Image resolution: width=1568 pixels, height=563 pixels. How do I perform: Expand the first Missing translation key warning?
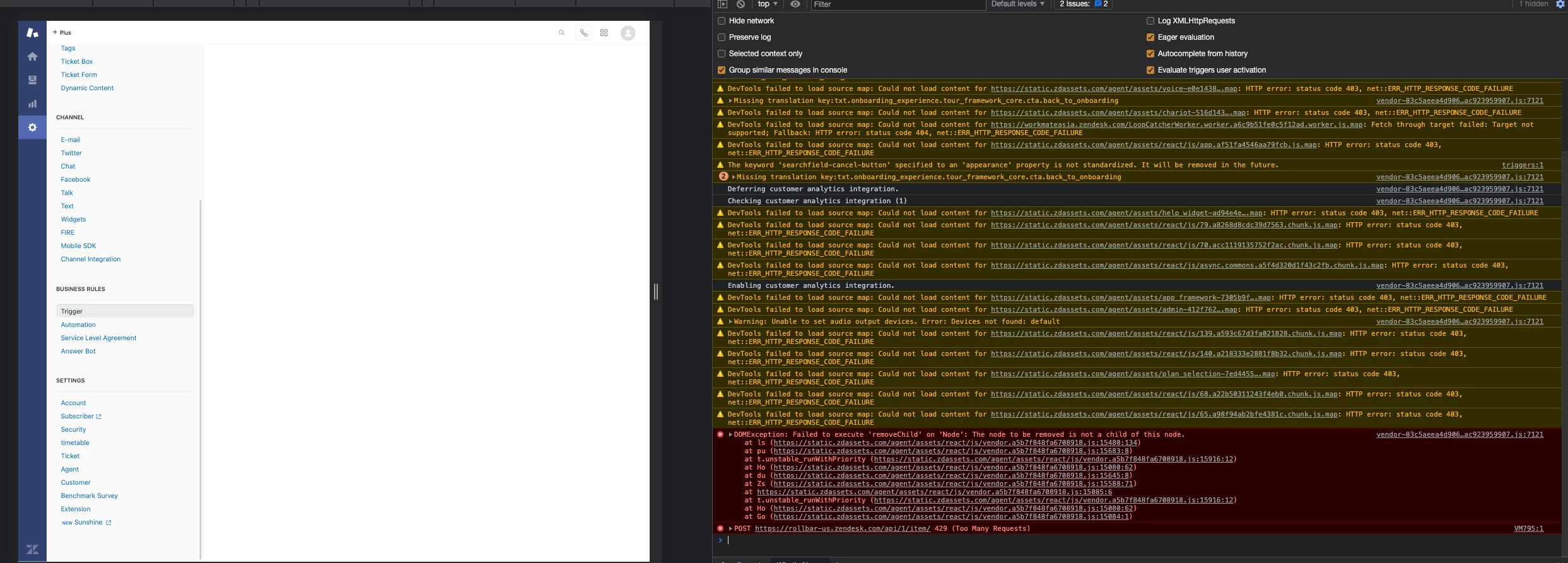point(730,100)
